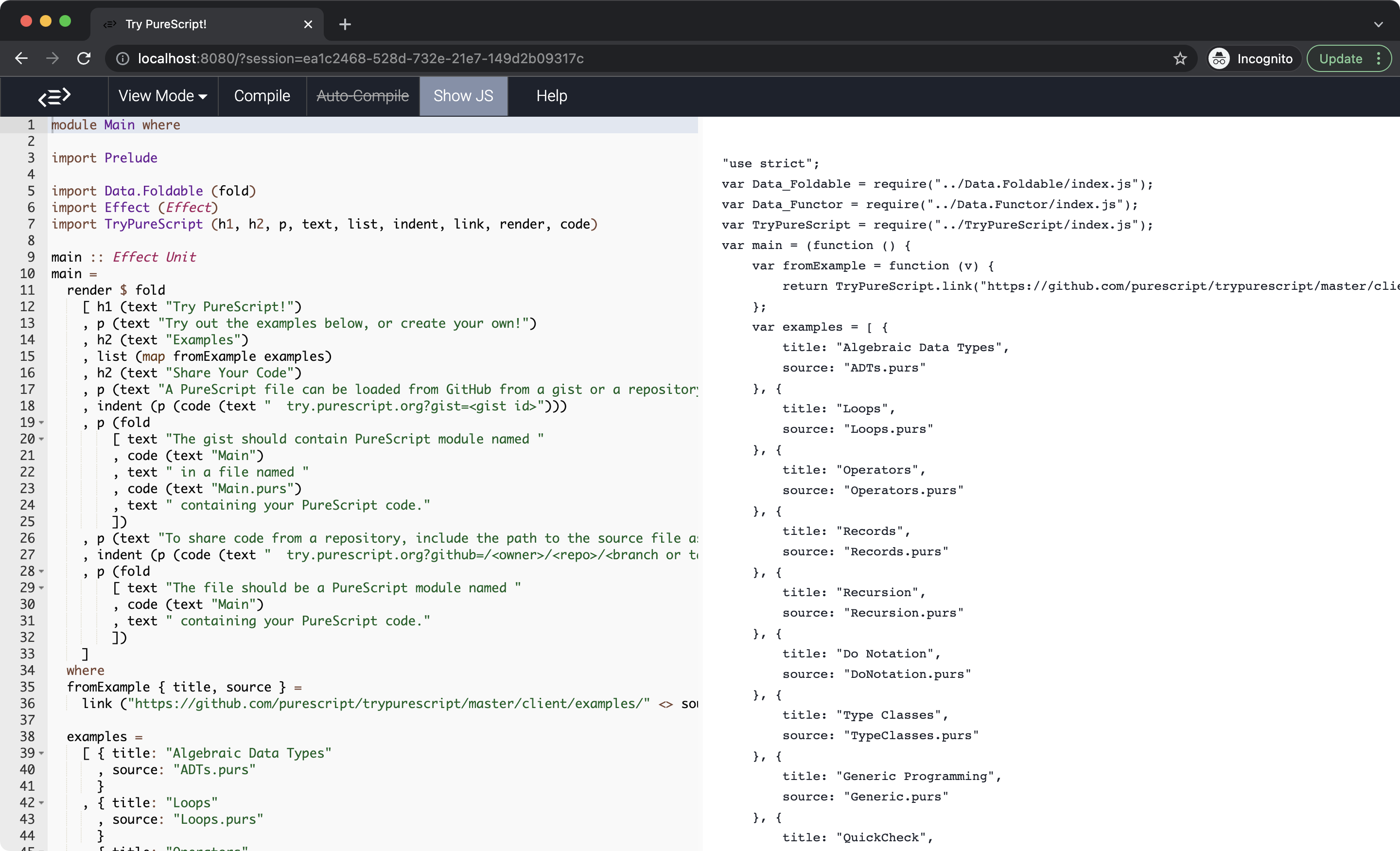Screen dimensions: 1400x851
Task: Open the View Mode dropdown
Action: (162, 96)
